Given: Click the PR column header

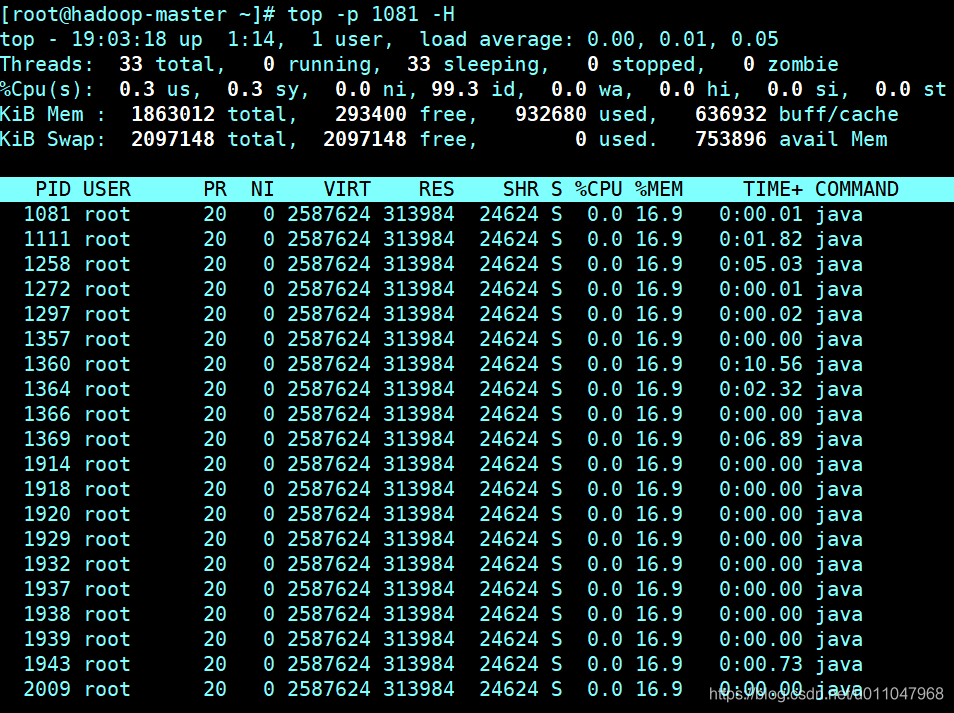Looking at the screenshot, I should tap(215, 189).
